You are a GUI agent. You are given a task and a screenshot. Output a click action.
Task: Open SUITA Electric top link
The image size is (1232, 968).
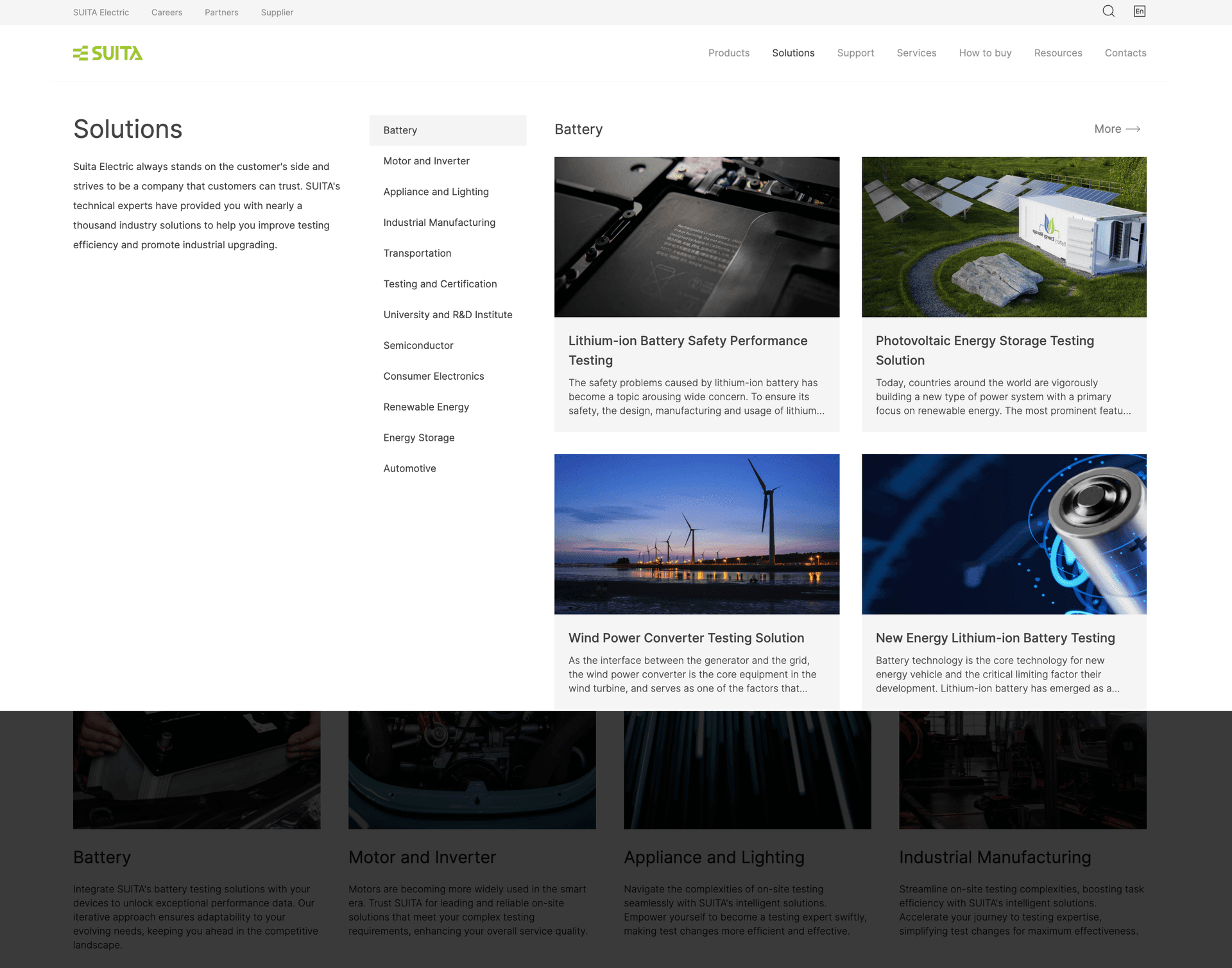pyautogui.click(x=101, y=12)
